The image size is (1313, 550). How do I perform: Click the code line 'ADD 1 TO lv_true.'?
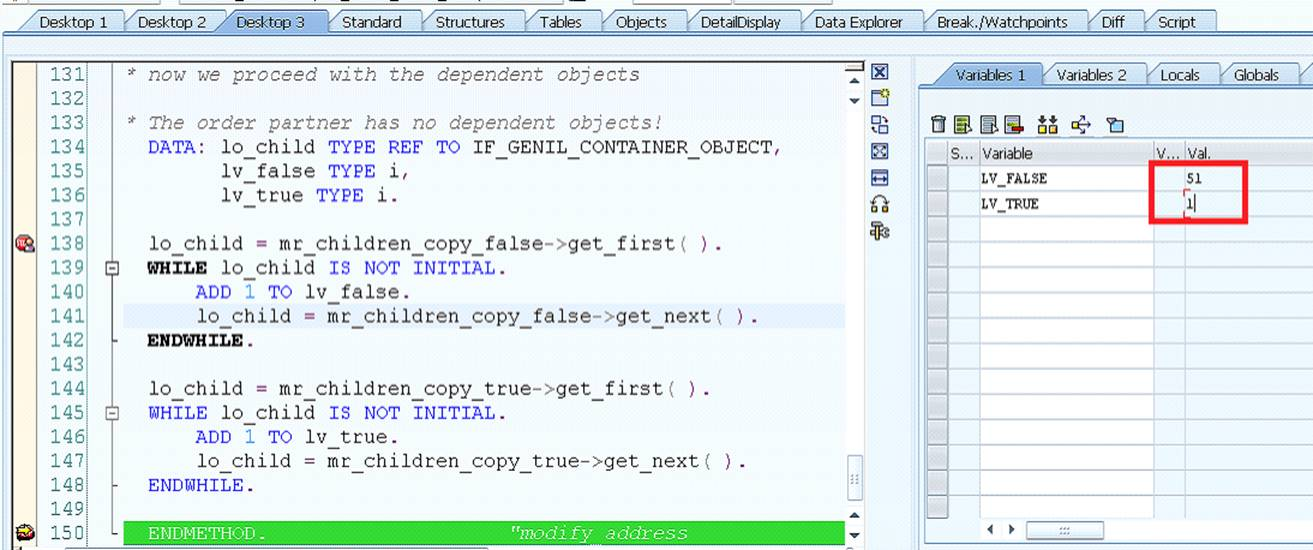297,436
